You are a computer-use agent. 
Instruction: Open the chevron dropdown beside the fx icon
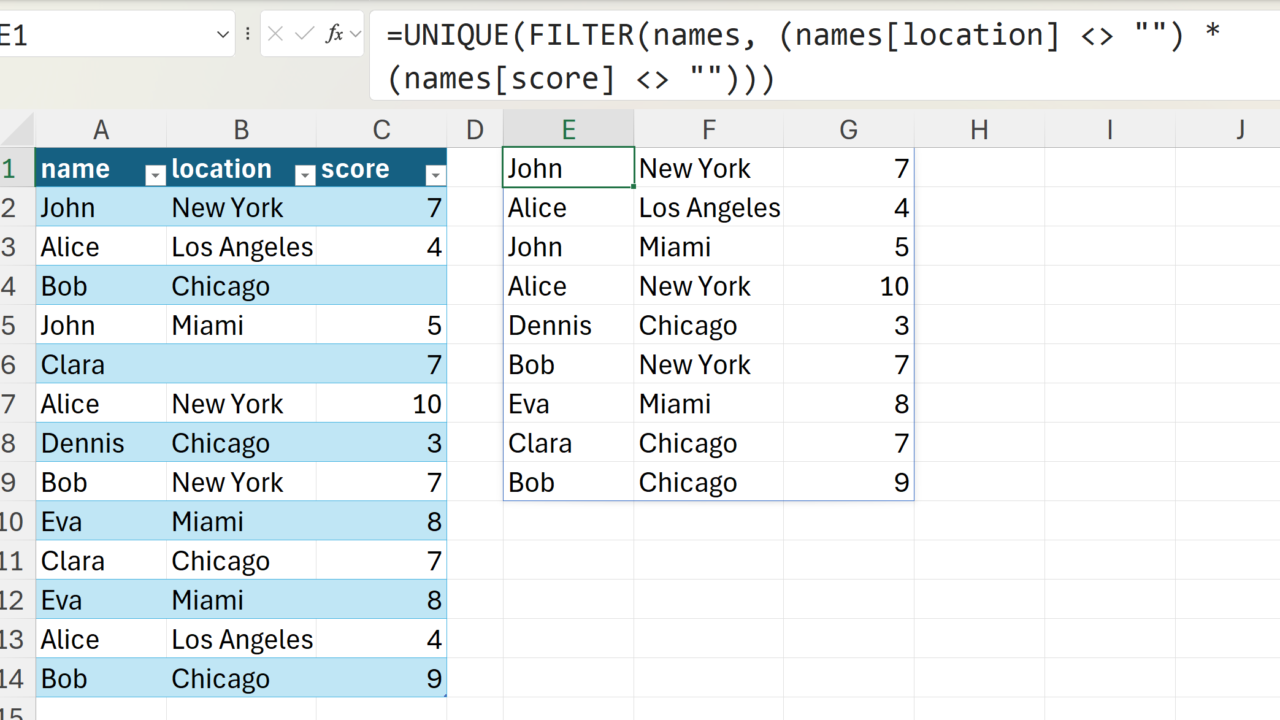coord(355,34)
